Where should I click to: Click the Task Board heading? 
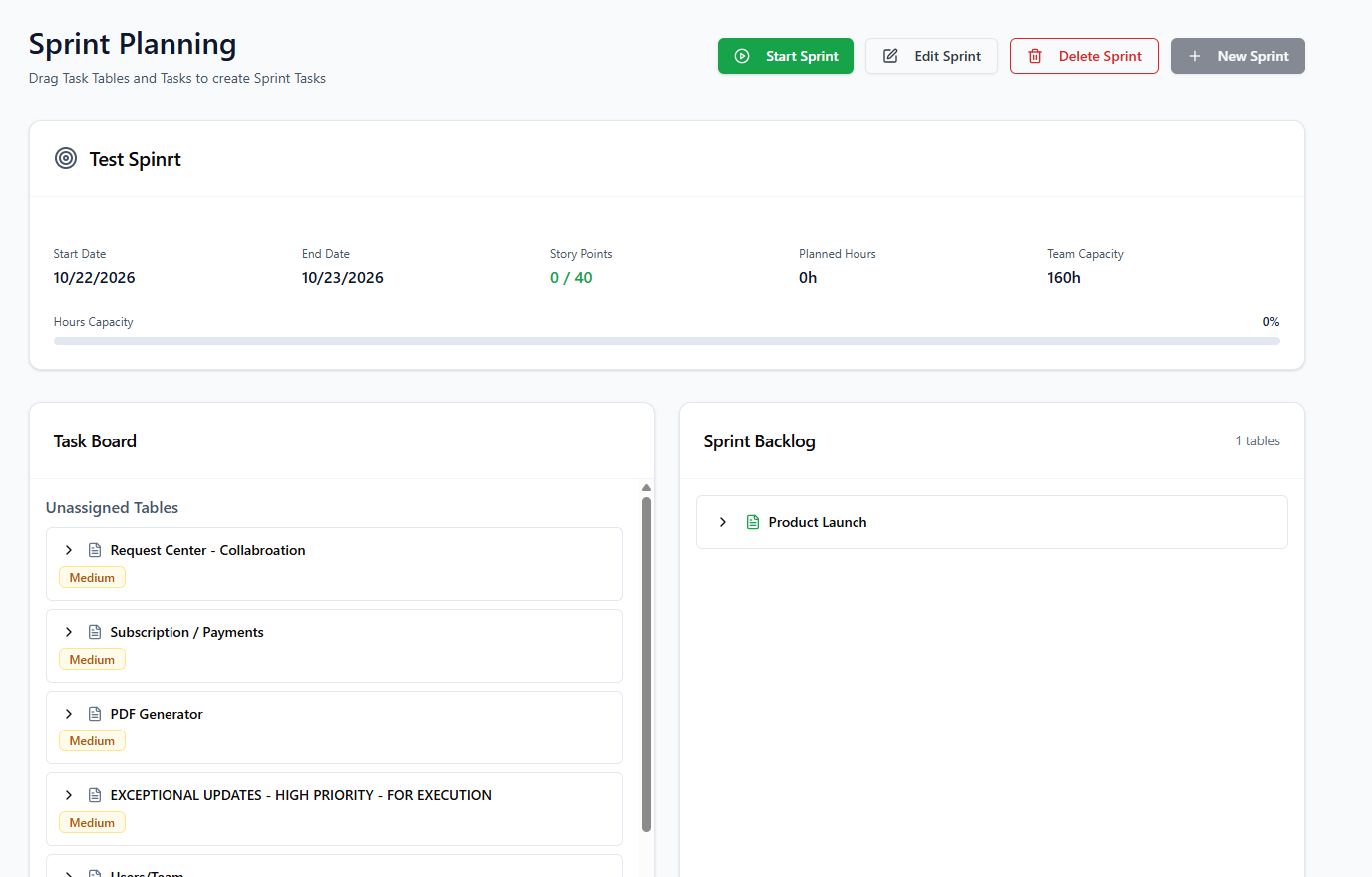coord(95,440)
